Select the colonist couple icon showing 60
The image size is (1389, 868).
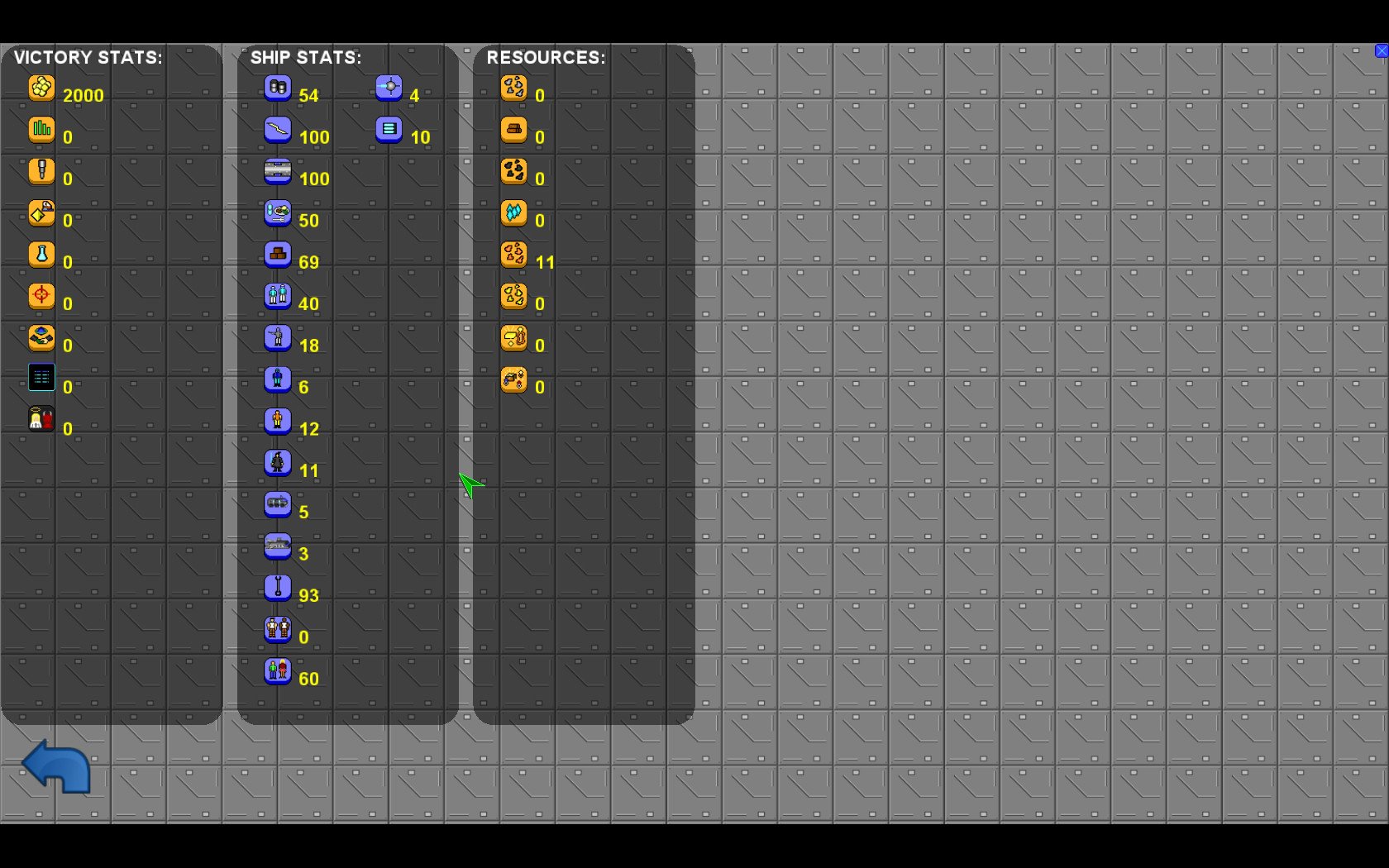pos(278,670)
